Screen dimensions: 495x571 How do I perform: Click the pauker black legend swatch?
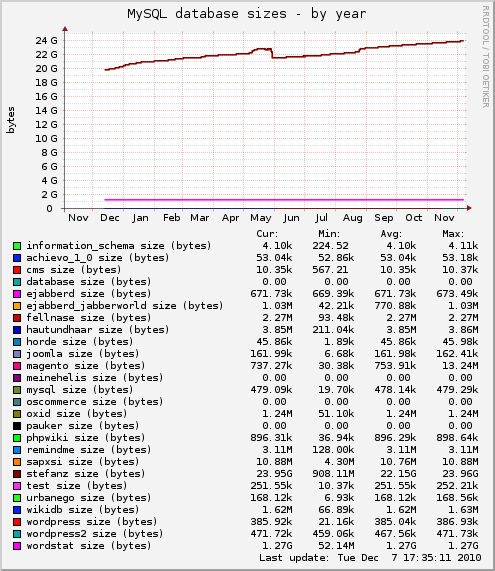(x=17, y=426)
